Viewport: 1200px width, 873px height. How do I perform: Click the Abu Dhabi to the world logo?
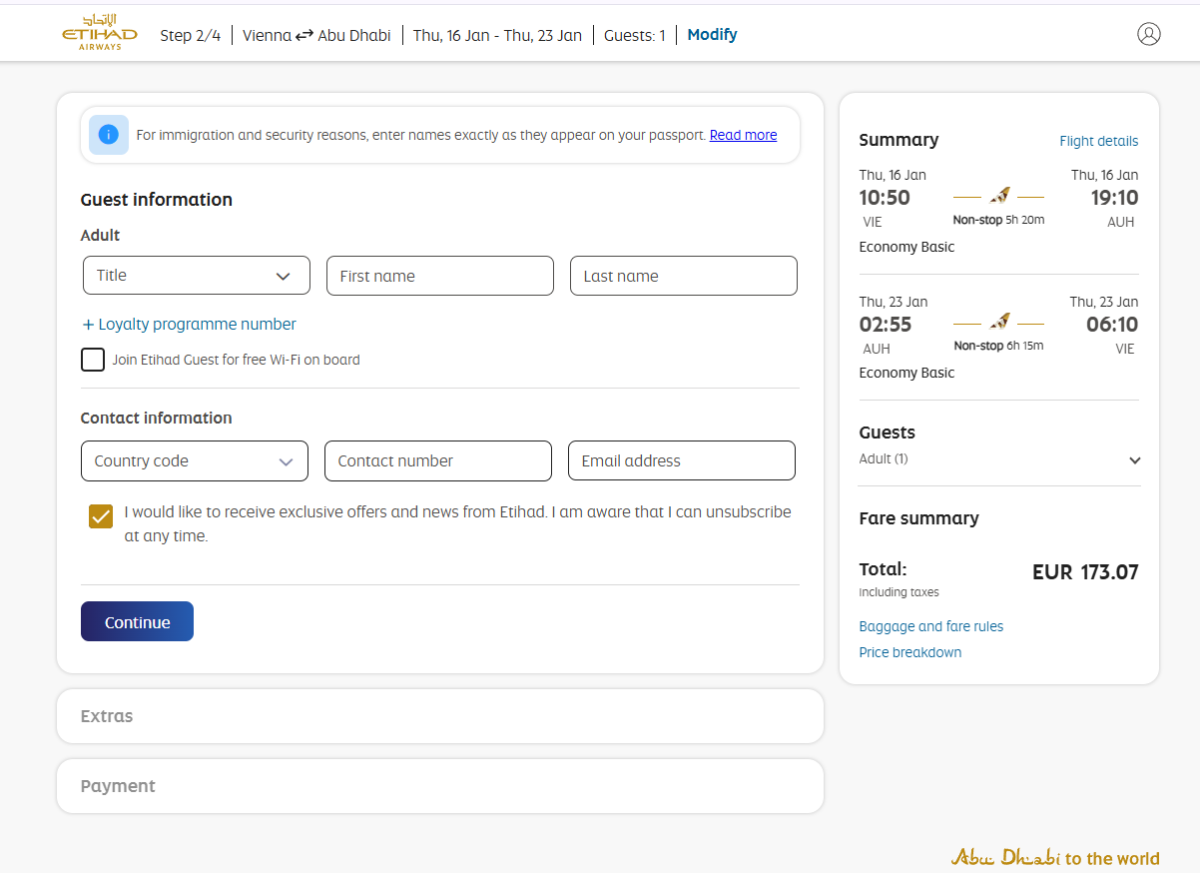(x=1055, y=858)
